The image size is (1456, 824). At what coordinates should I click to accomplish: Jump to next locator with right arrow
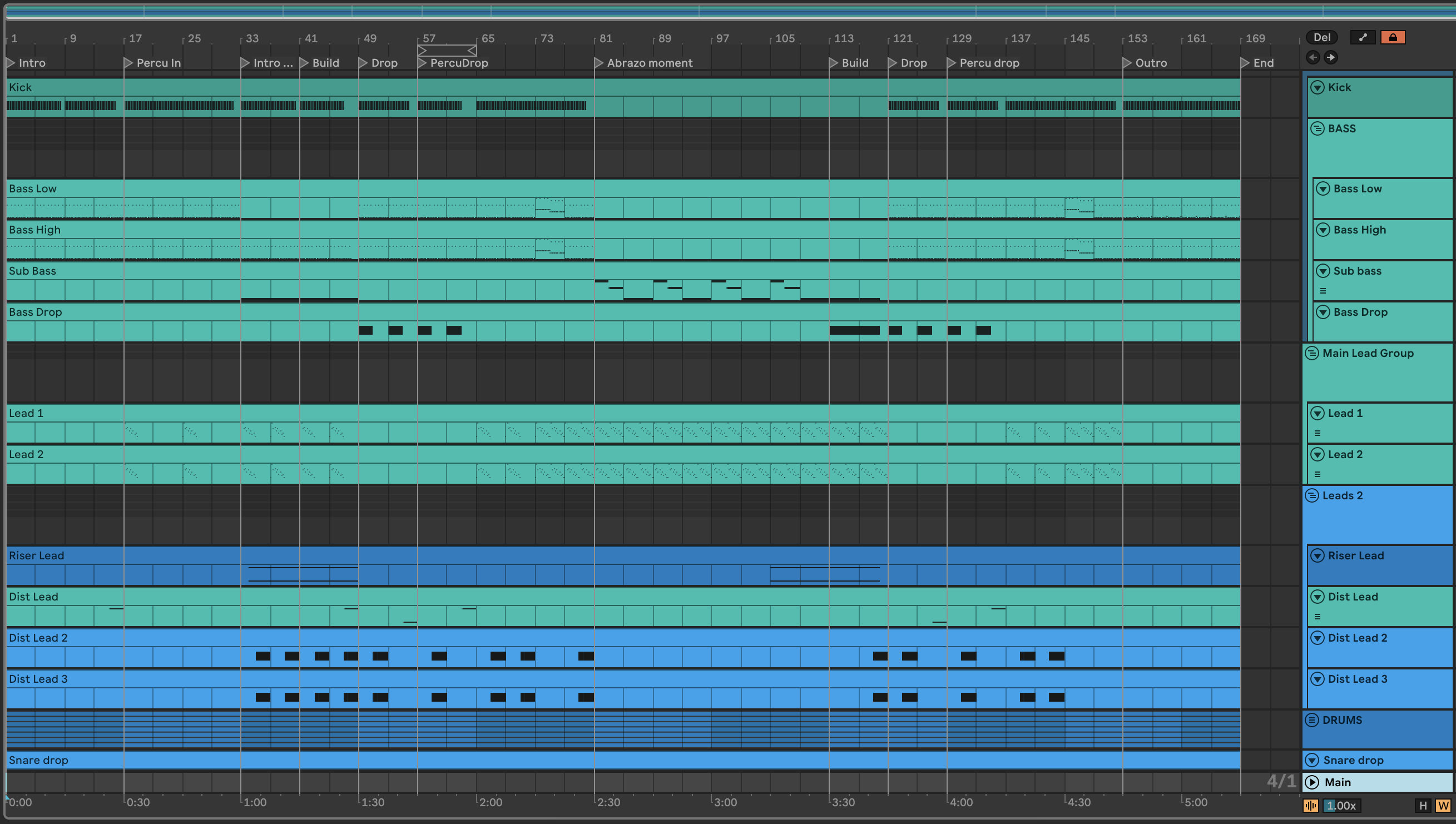coord(1331,57)
